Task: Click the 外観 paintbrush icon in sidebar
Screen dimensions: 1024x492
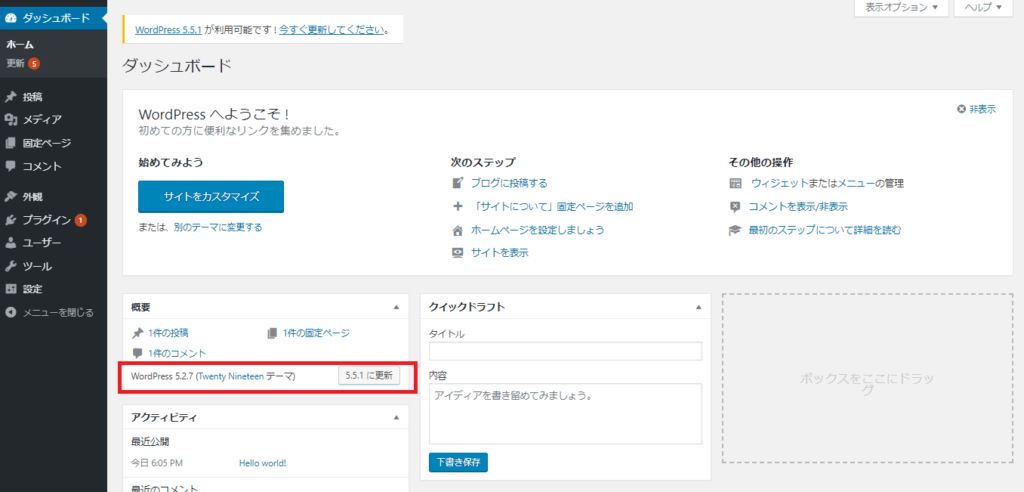Action: coord(11,197)
